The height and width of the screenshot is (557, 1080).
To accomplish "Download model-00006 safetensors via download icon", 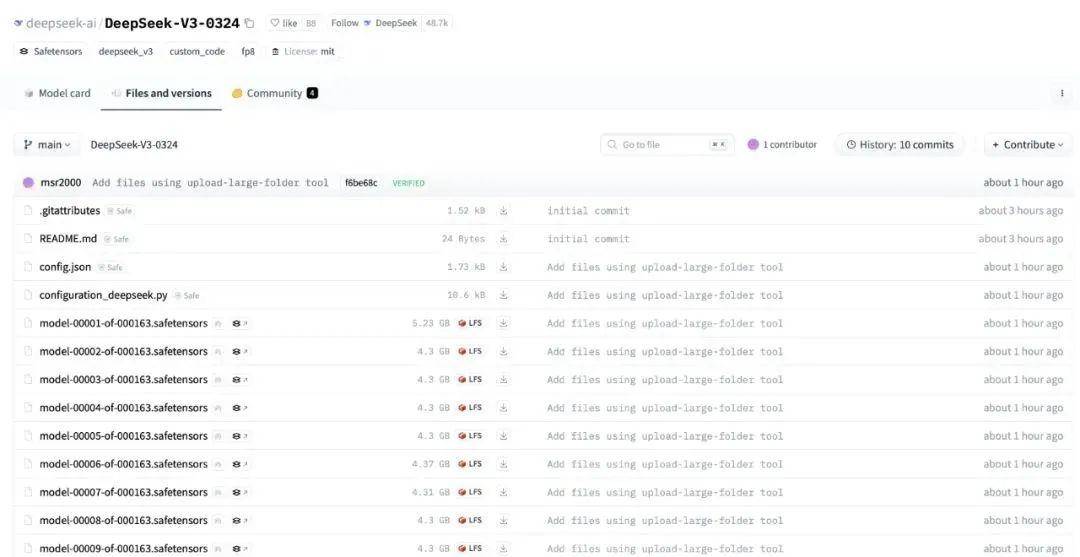I will pos(503,464).
